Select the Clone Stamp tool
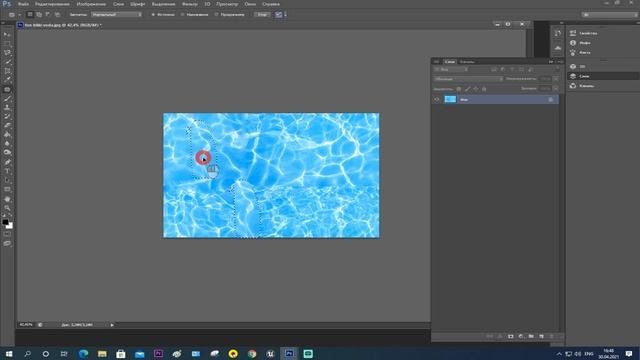The height and width of the screenshot is (360, 640). pos(7,107)
